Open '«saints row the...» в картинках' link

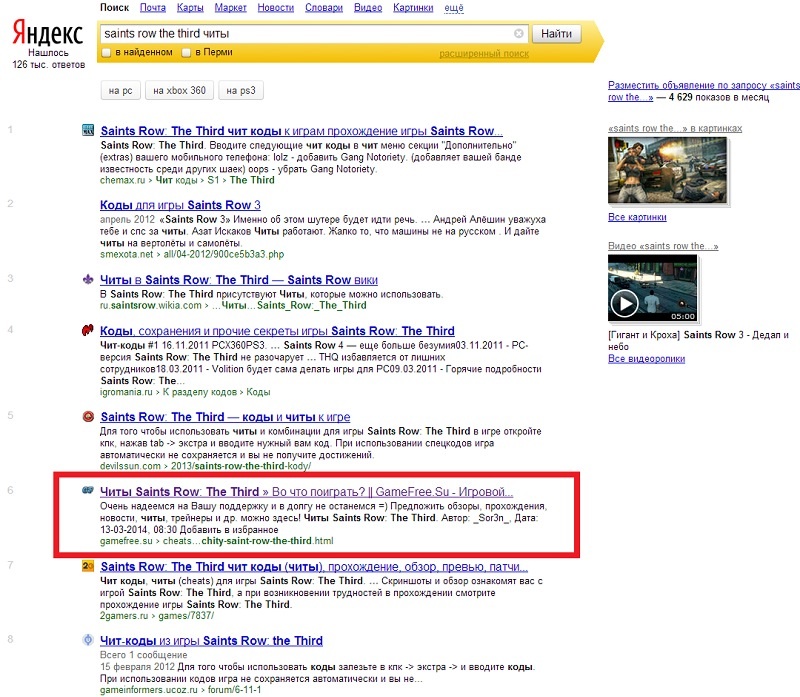coord(675,129)
